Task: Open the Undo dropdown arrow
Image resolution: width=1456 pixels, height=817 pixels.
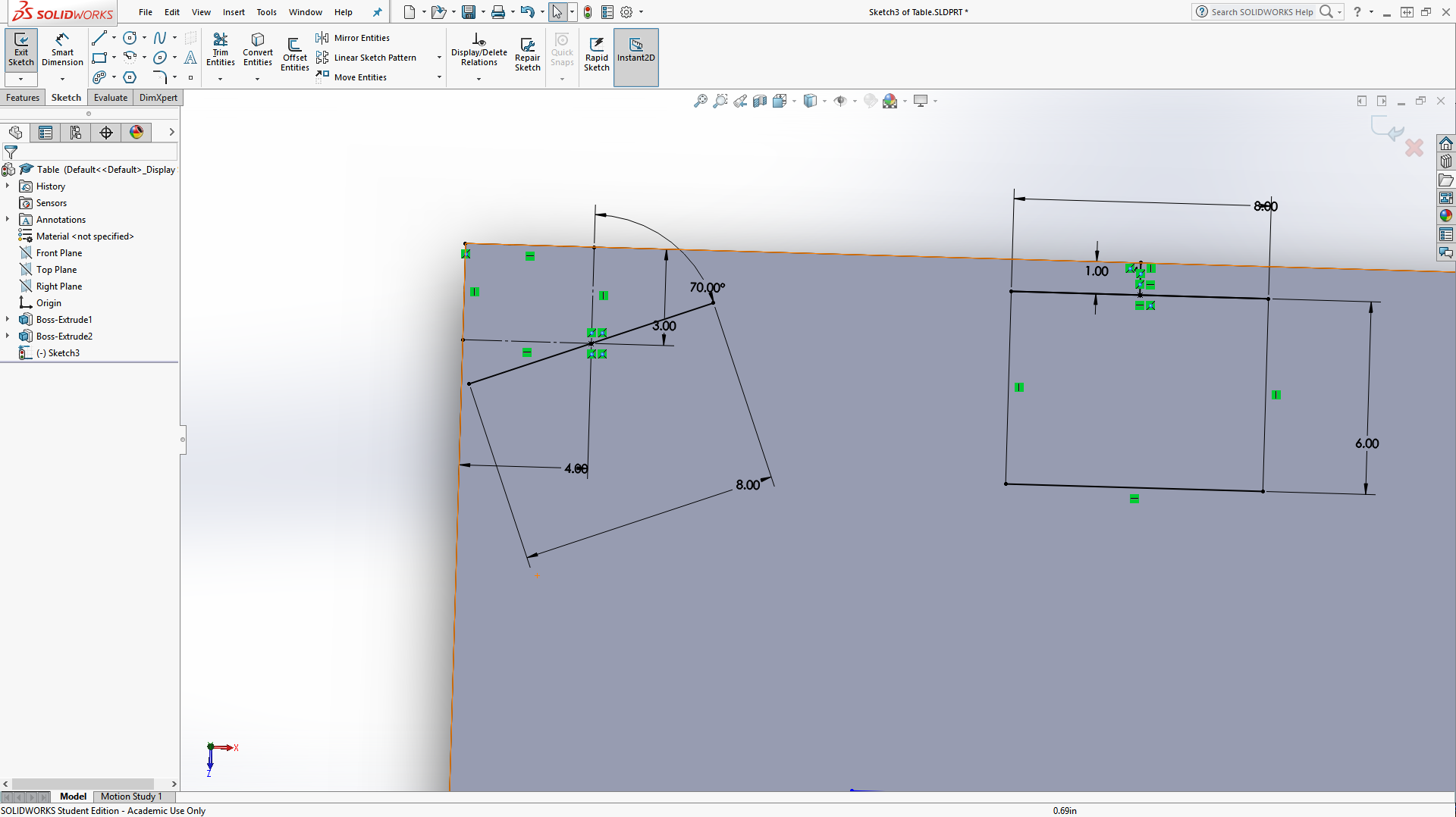Action: 541,12
